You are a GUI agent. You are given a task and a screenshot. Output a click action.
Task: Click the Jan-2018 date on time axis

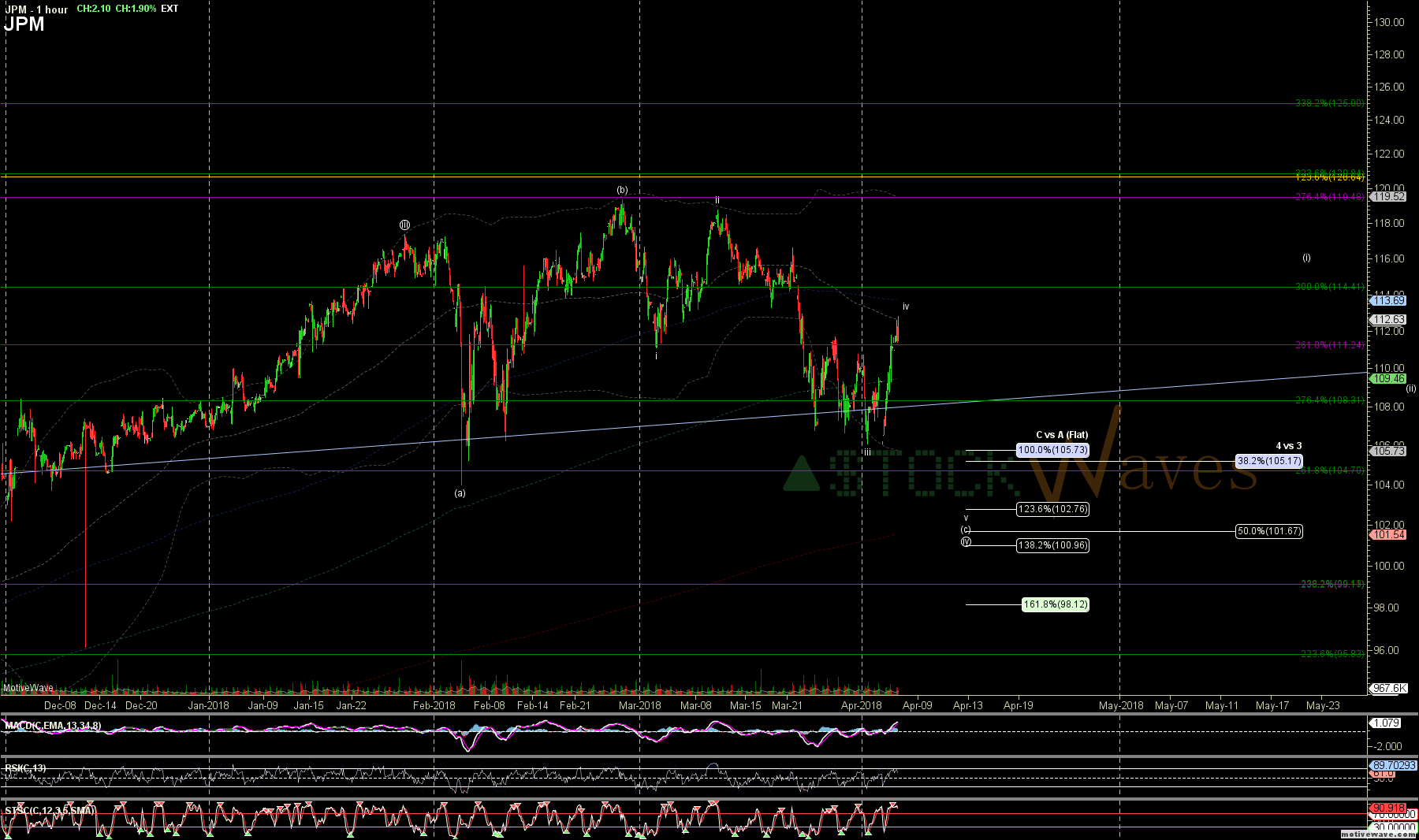[x=208, y=705]
